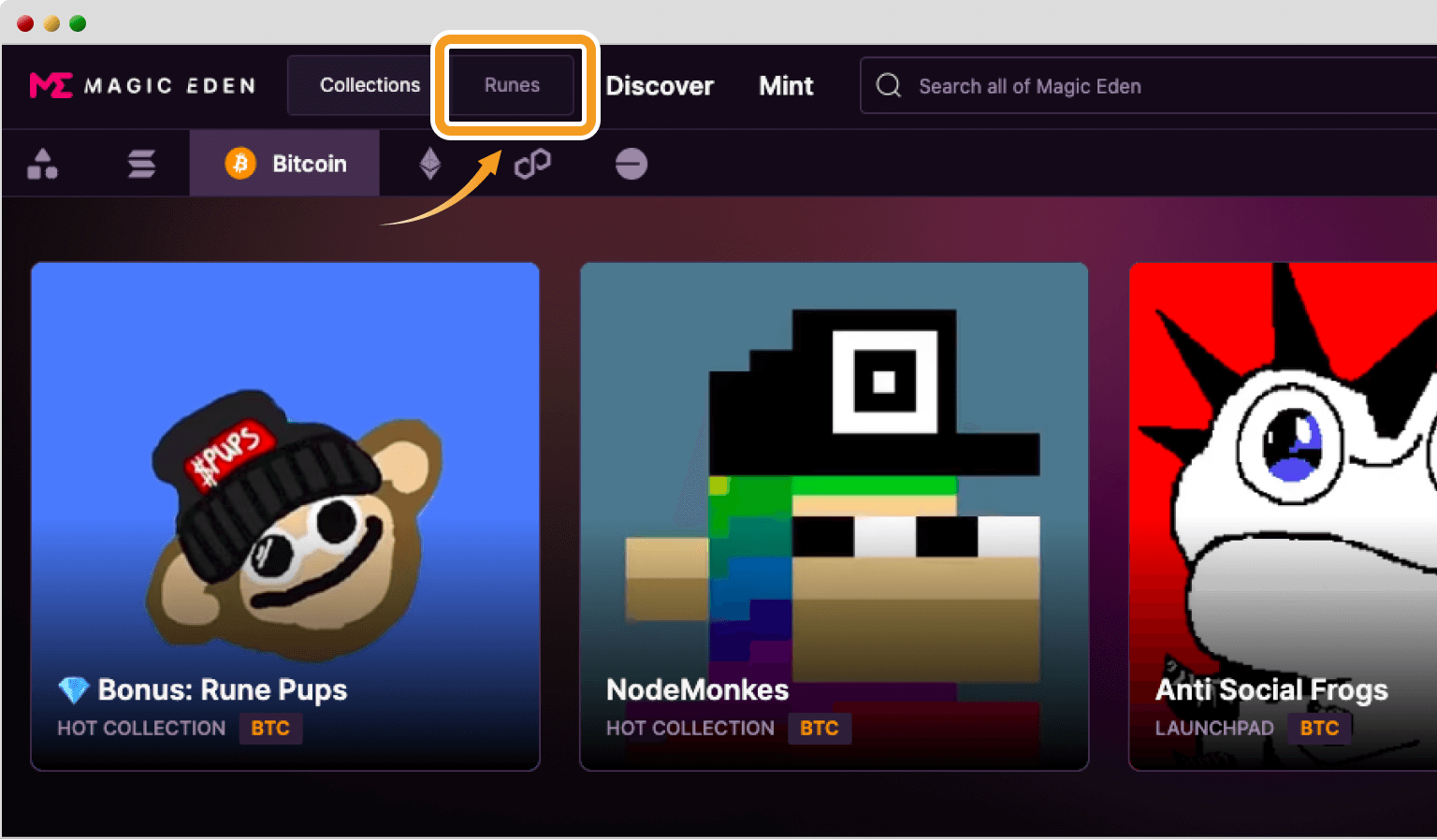Click the green macOS maximize button
The height and width of the screenshot is (840, 1437).
click(78, 23)
